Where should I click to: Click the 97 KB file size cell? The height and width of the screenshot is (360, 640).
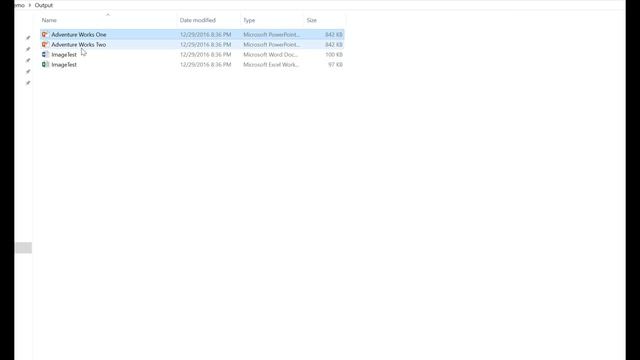pyautogui.click(x=336, y=64)
